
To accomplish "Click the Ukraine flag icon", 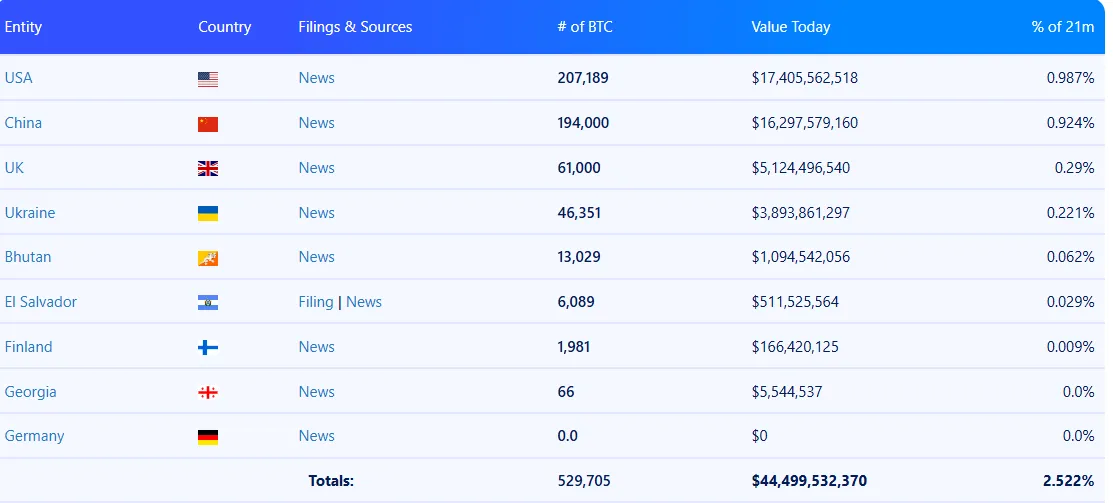I will tap(208, 214).
